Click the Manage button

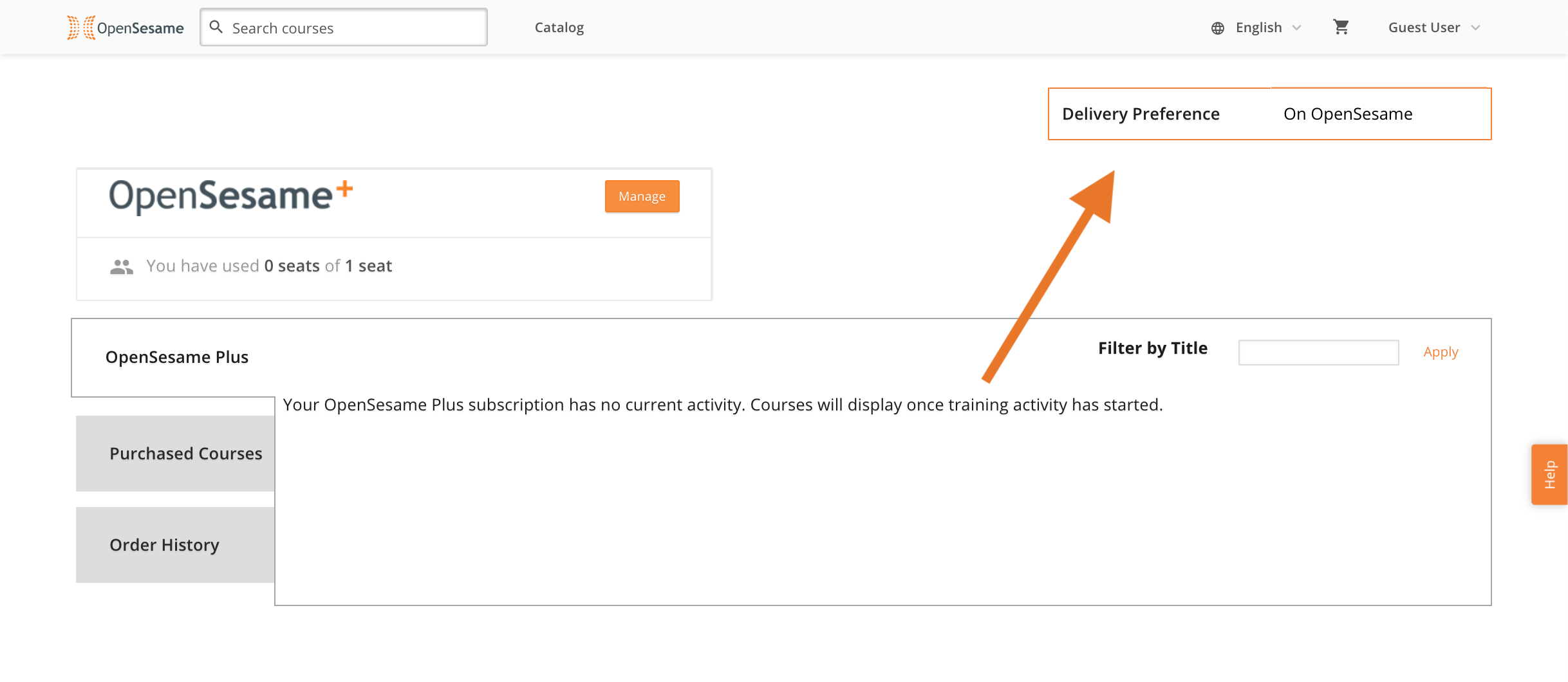(x=642, y=196)
